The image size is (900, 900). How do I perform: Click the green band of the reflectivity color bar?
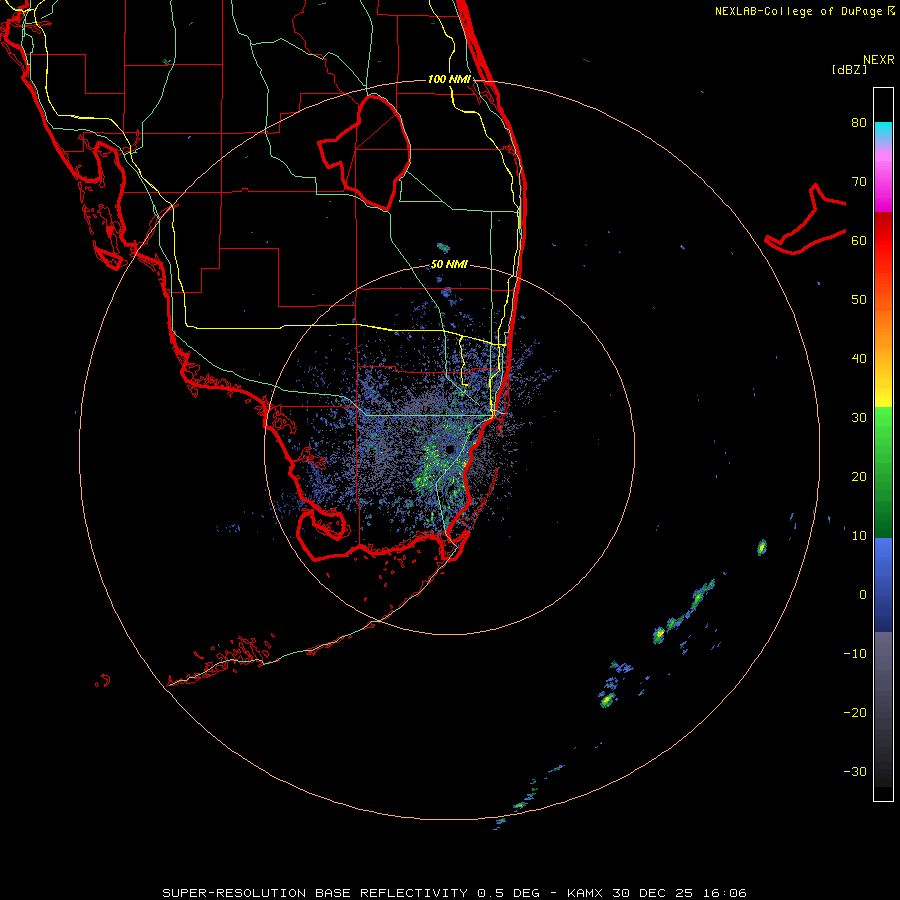click(x=883, y=472)
